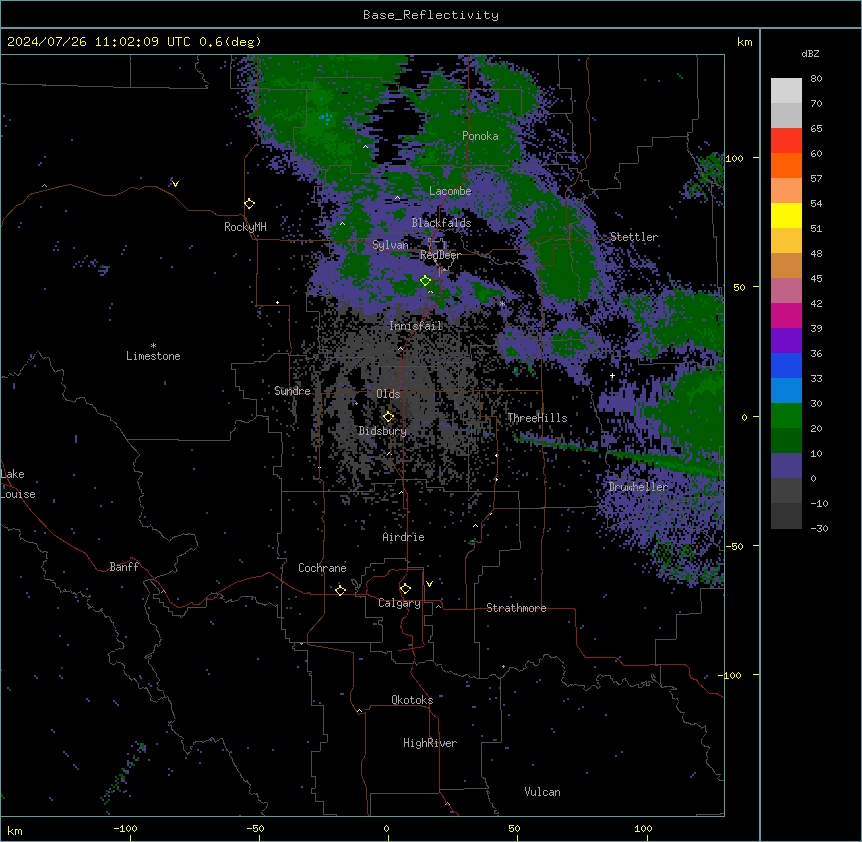Screen dimensions: 862x842
Task: Click the white plus marker southwest of Stettler
Action: (612, 375)
